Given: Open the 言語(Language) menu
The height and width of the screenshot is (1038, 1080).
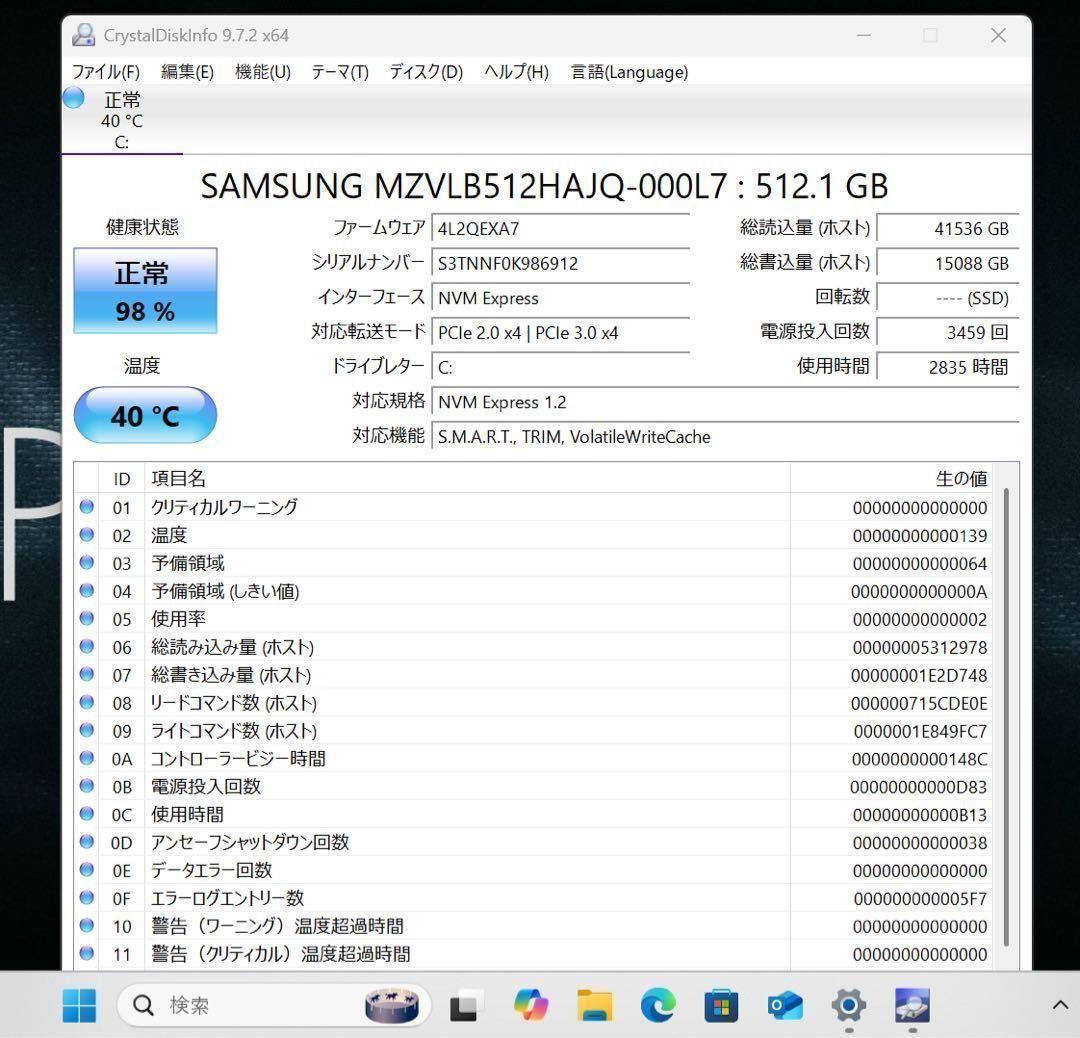Looking at the screenshot, I should 629,72.
